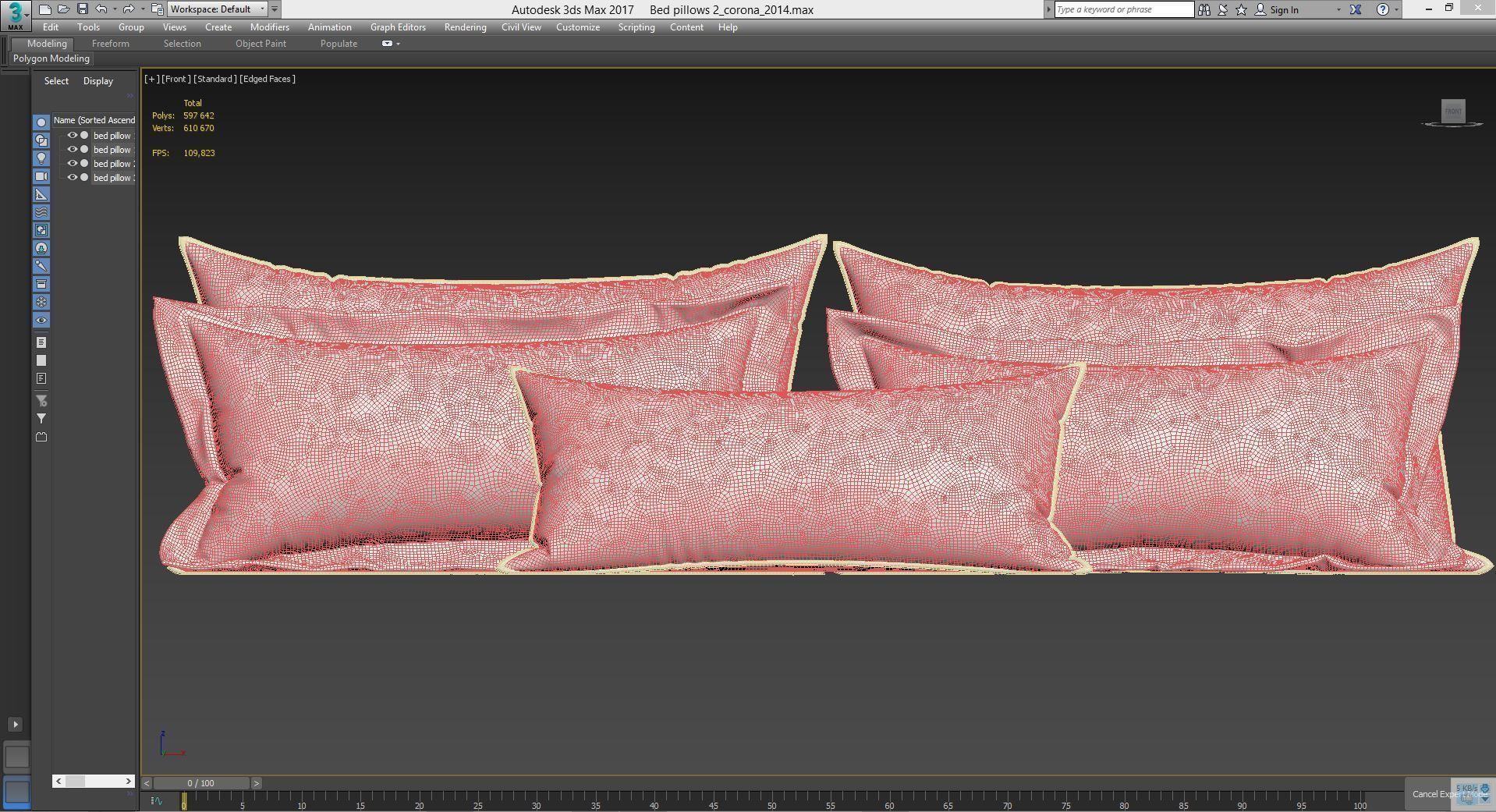Image resolution: width=1496 pixels, height=812 pixels.
Task: Click the play arrow button on the left edge
Action: tap(15, 725)
